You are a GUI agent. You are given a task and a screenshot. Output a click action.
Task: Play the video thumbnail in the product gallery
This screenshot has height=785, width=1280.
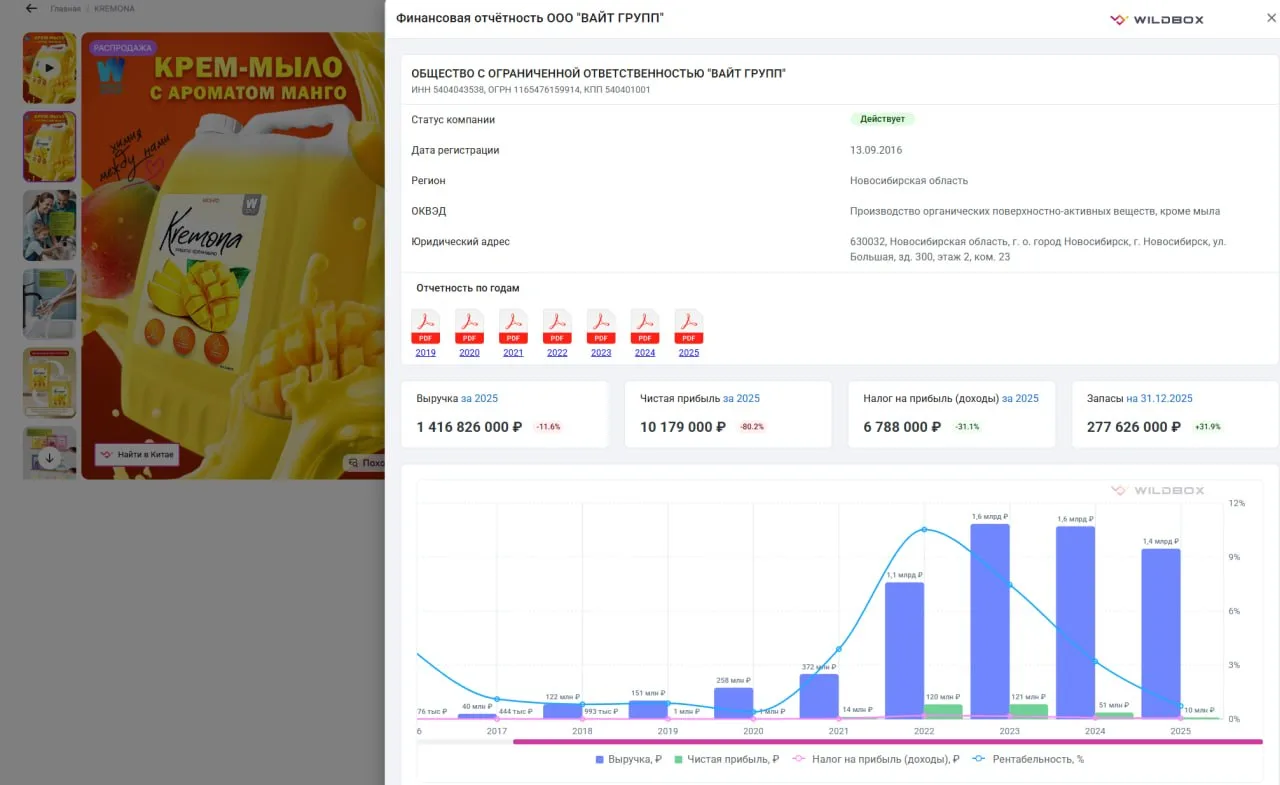point(49,68)
